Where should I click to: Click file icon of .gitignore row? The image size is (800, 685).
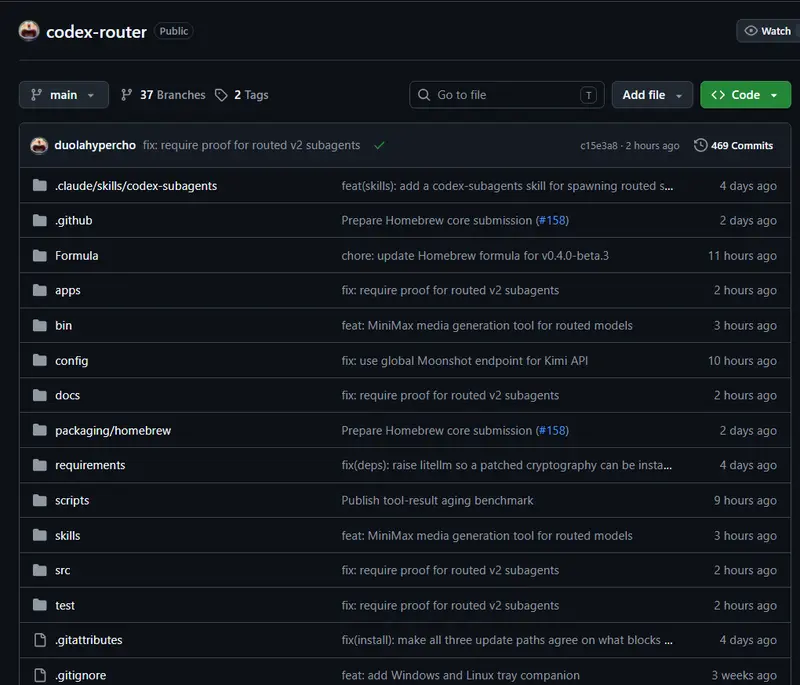pos(40,675)
